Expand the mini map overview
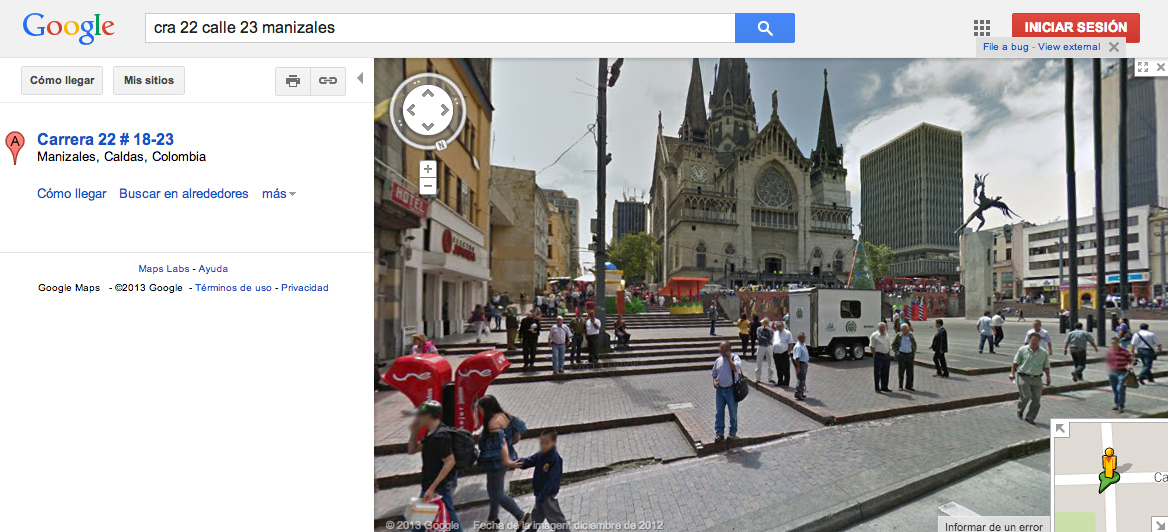The image size is (1168, 532). point(1062,429)
